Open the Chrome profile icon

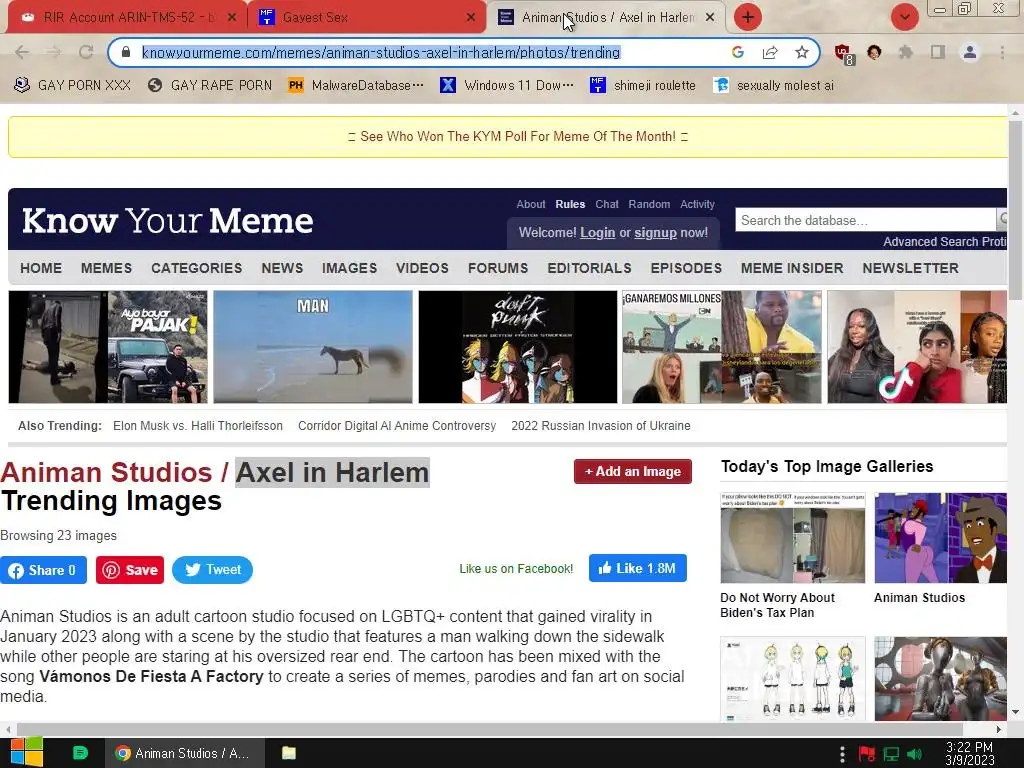[x=970, y=52]
